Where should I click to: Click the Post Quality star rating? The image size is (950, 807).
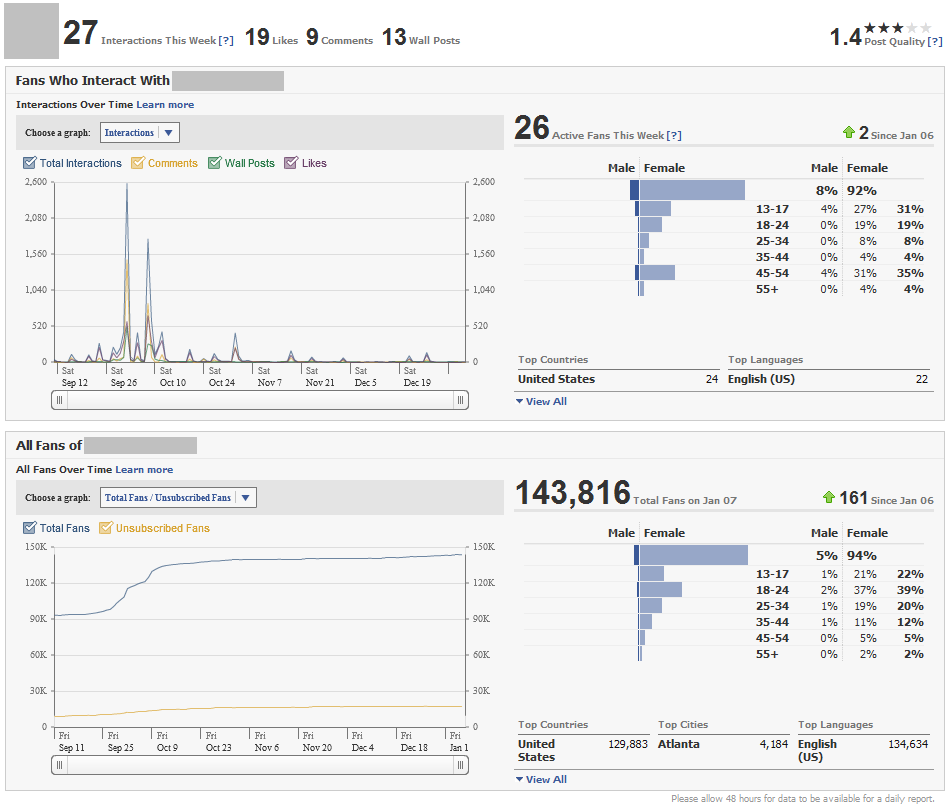click(x=897, y=28)
